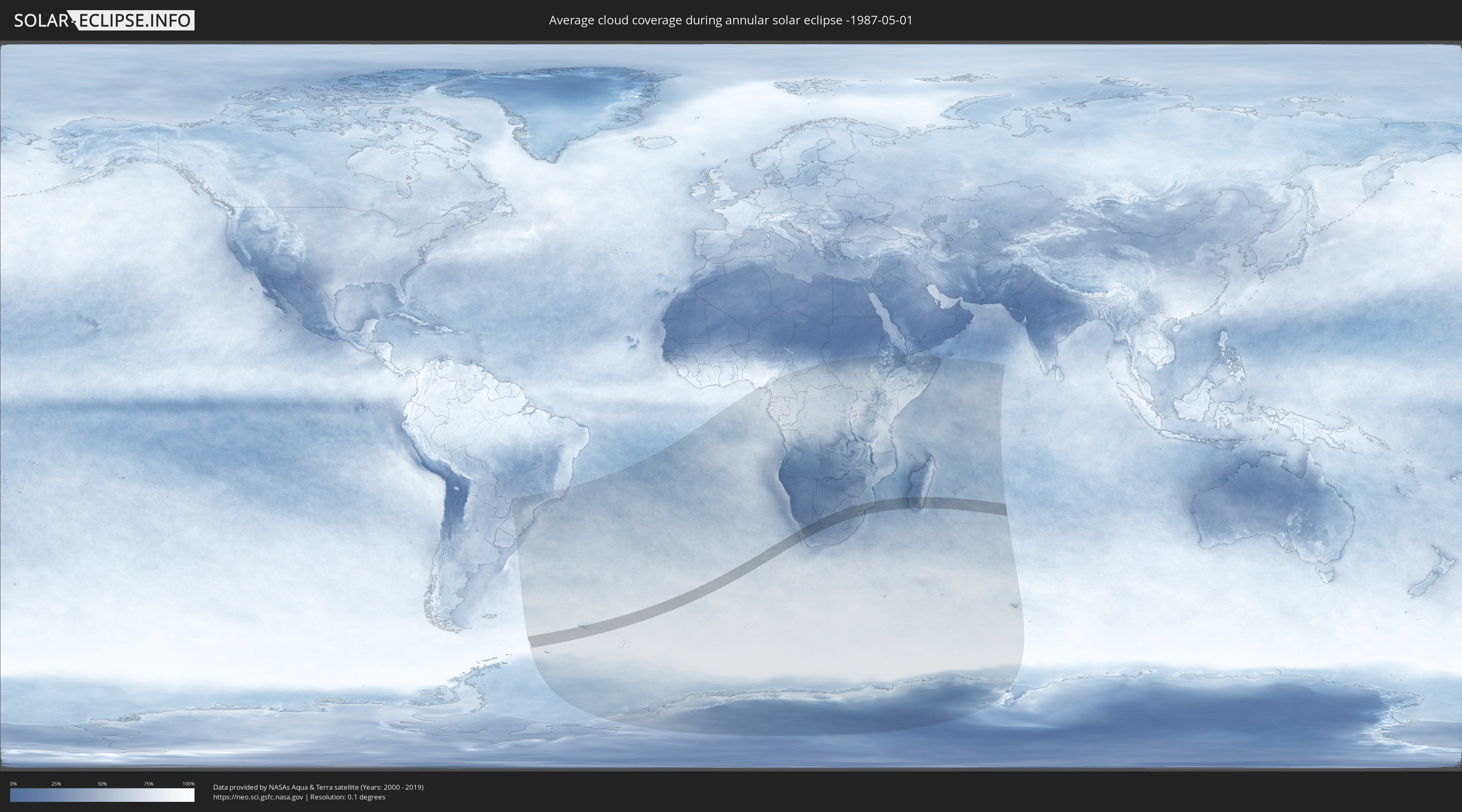Click the cloud coverage color gradient legend bar
The width and height of the screenshot is (1462, 812).
coord(102,795)
